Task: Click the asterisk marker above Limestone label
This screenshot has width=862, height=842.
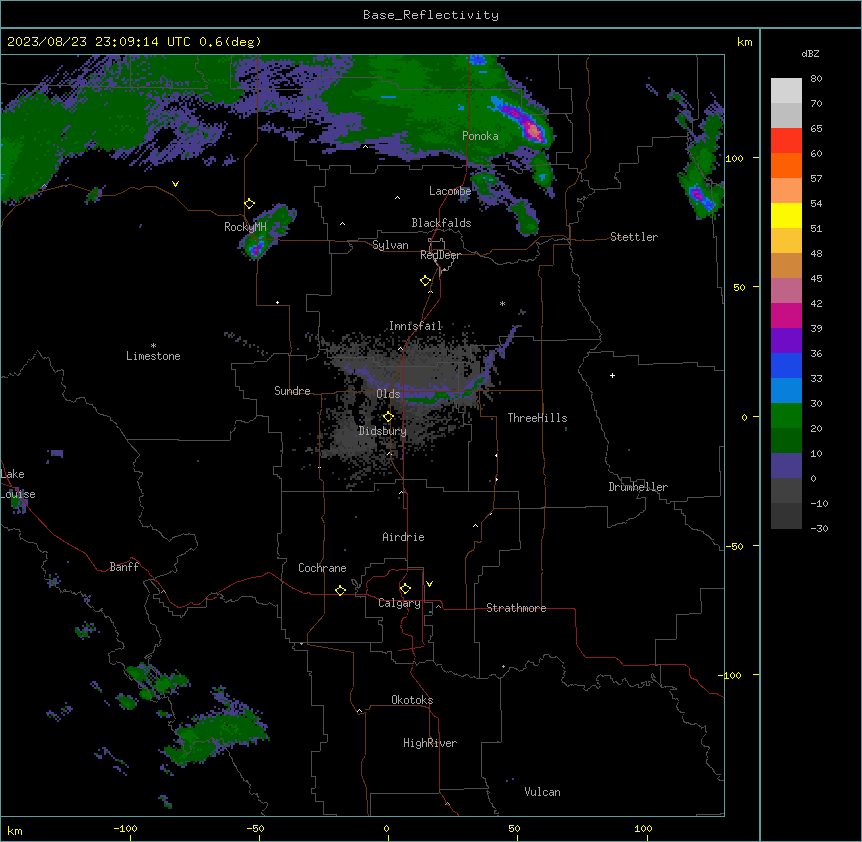Action: click(x=153, y=346)
